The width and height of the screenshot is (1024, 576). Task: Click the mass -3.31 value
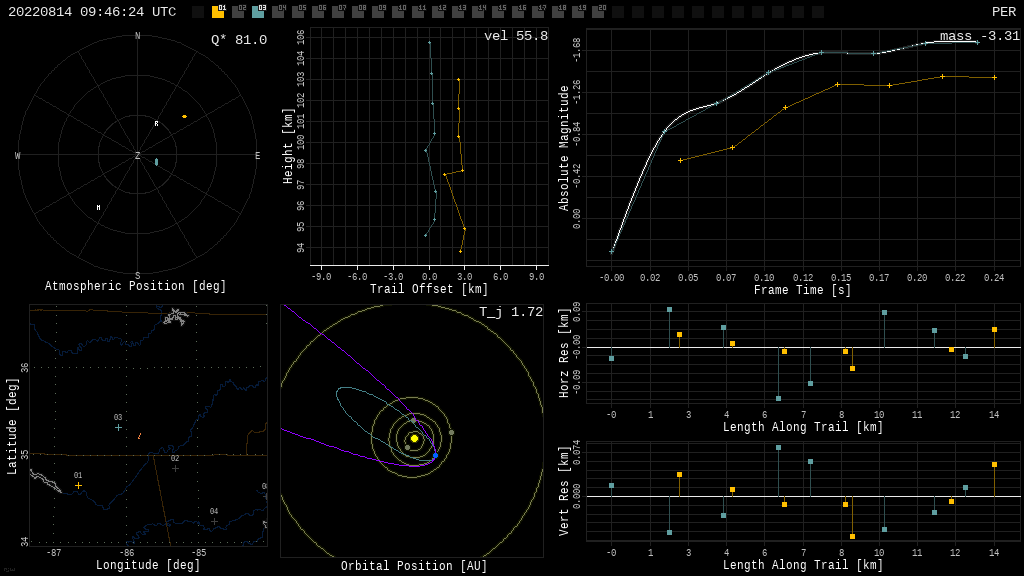980,36
